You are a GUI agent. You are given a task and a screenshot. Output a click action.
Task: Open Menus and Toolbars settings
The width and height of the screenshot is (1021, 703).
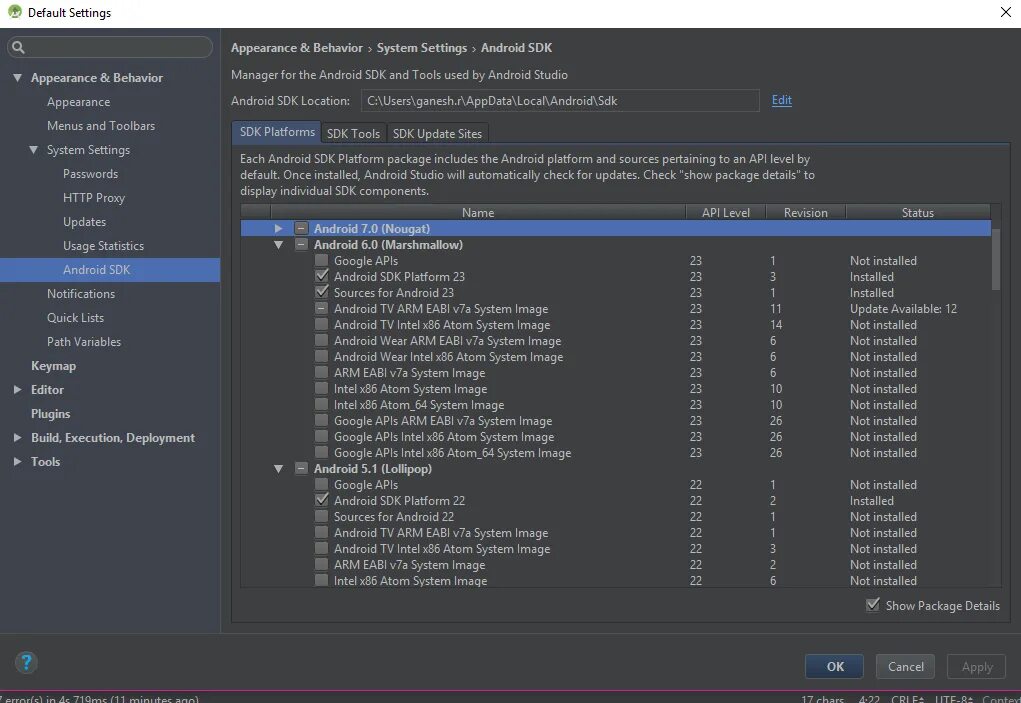pyautogui.click(x=101, y=126)
